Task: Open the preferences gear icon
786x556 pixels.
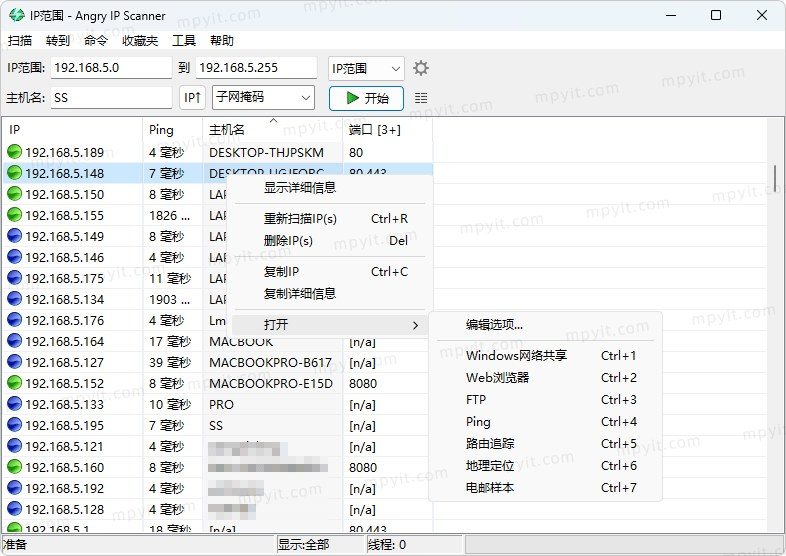Action: click(421, 68)
